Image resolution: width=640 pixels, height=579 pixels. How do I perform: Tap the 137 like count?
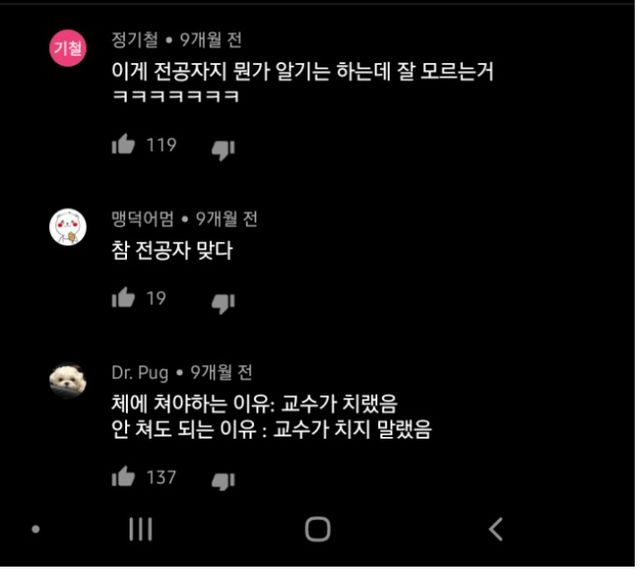[161, 477]
